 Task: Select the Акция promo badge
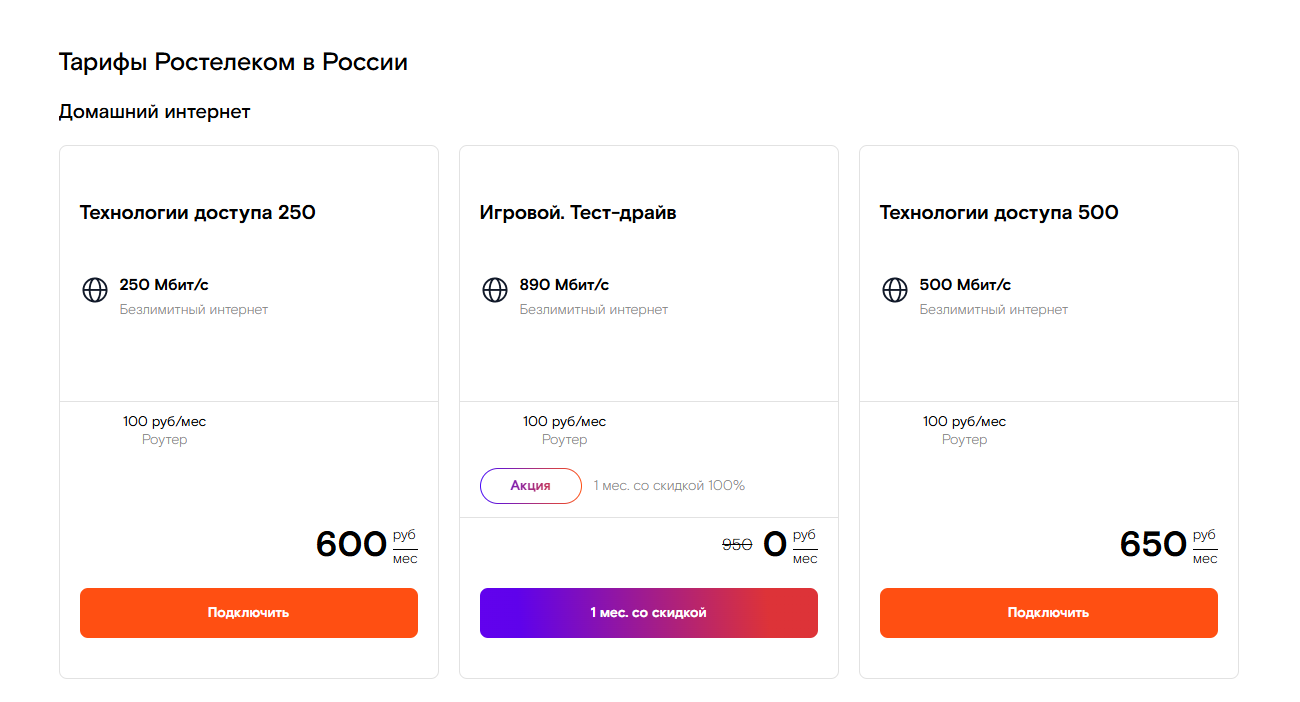tap(530, 486)
